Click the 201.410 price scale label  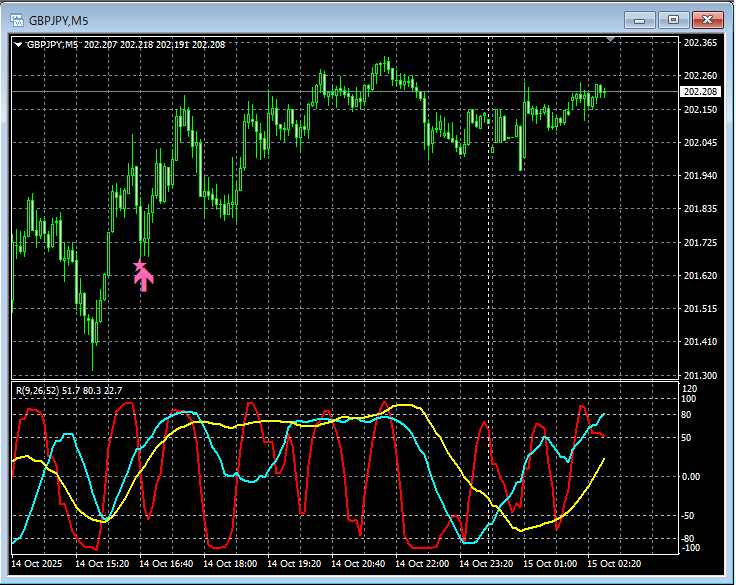click(x=700, y=342)
